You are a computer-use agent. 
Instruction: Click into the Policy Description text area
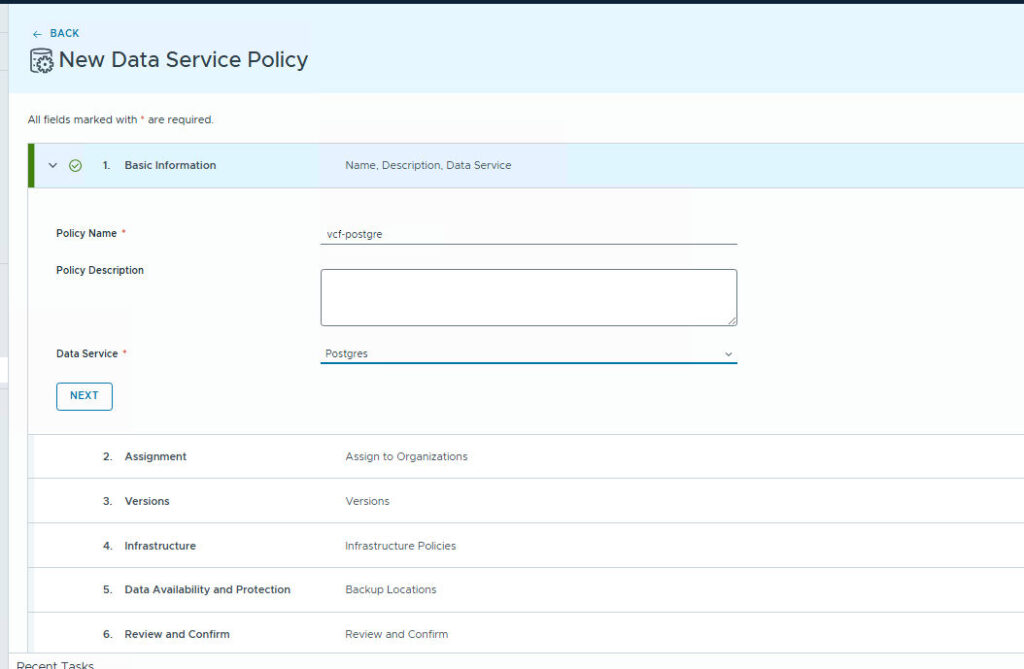click(x=528, y=297)
